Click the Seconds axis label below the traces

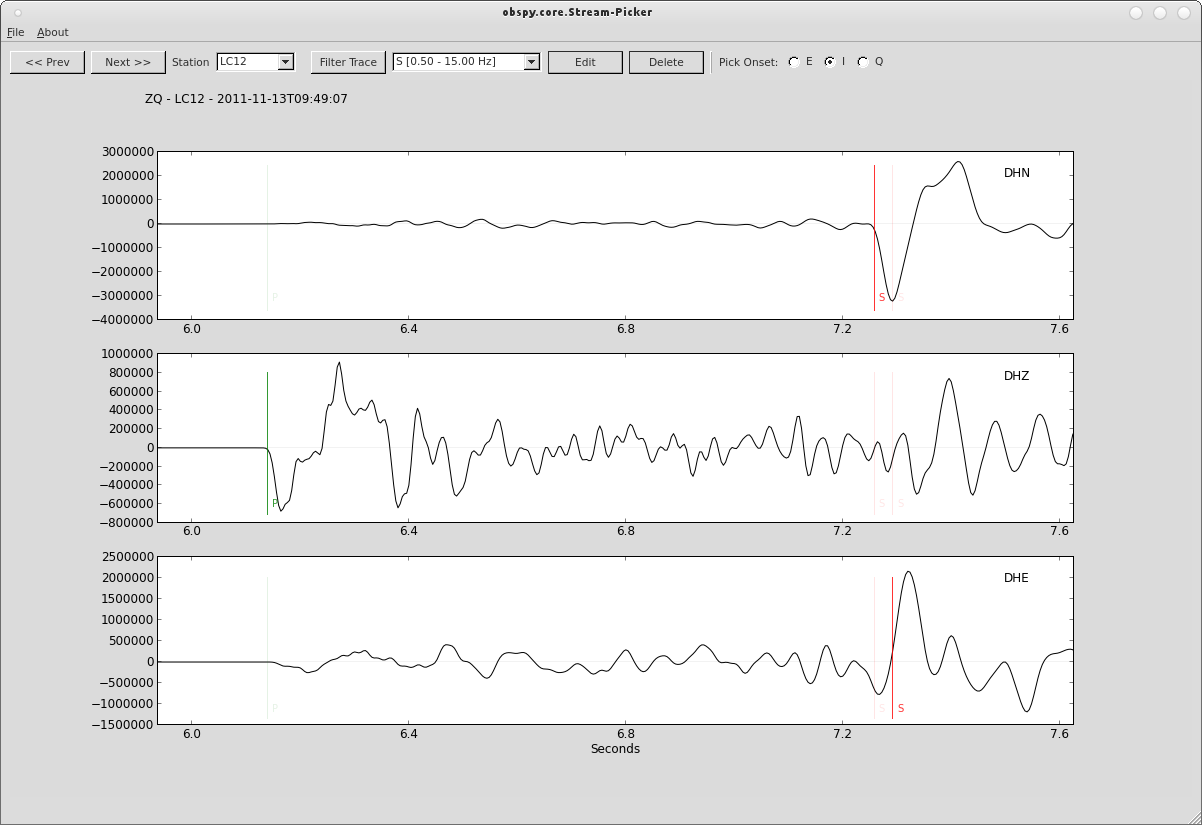614,748
